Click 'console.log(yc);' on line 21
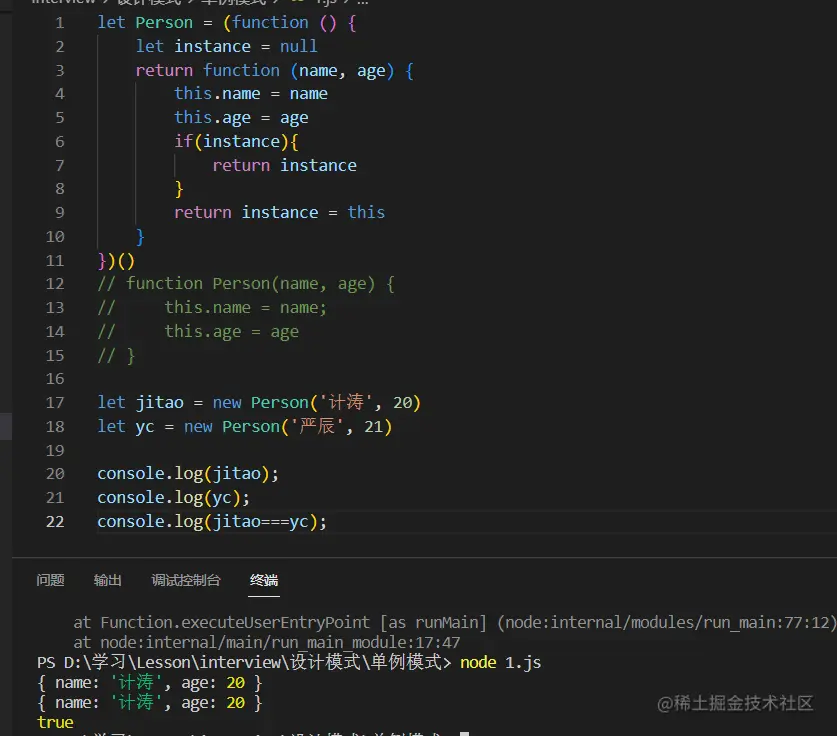Viewport: 837px width, 736px height. tap(173, 497)
